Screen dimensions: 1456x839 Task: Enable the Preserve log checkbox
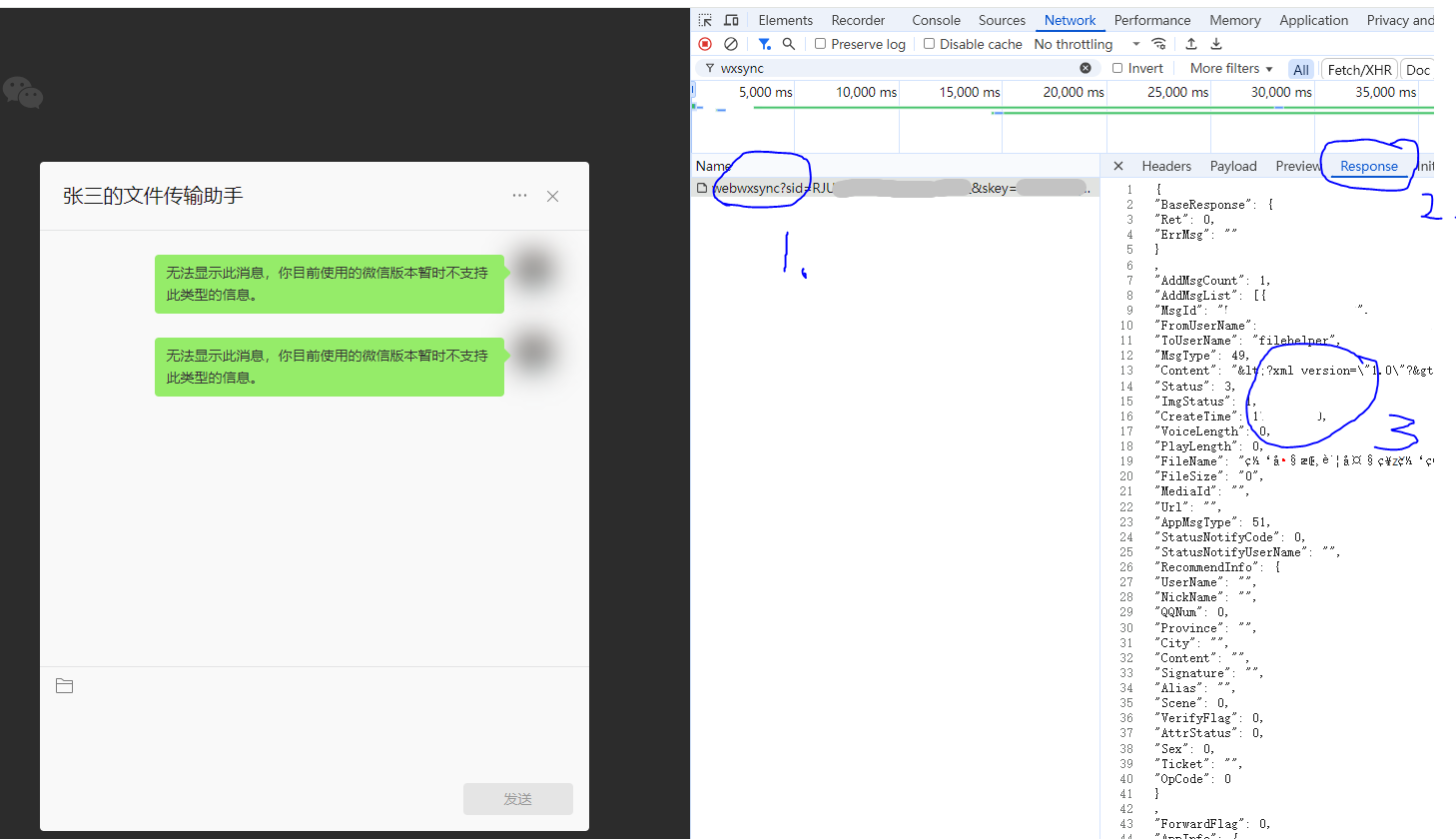pyautogui.click(x=820, y=44)
